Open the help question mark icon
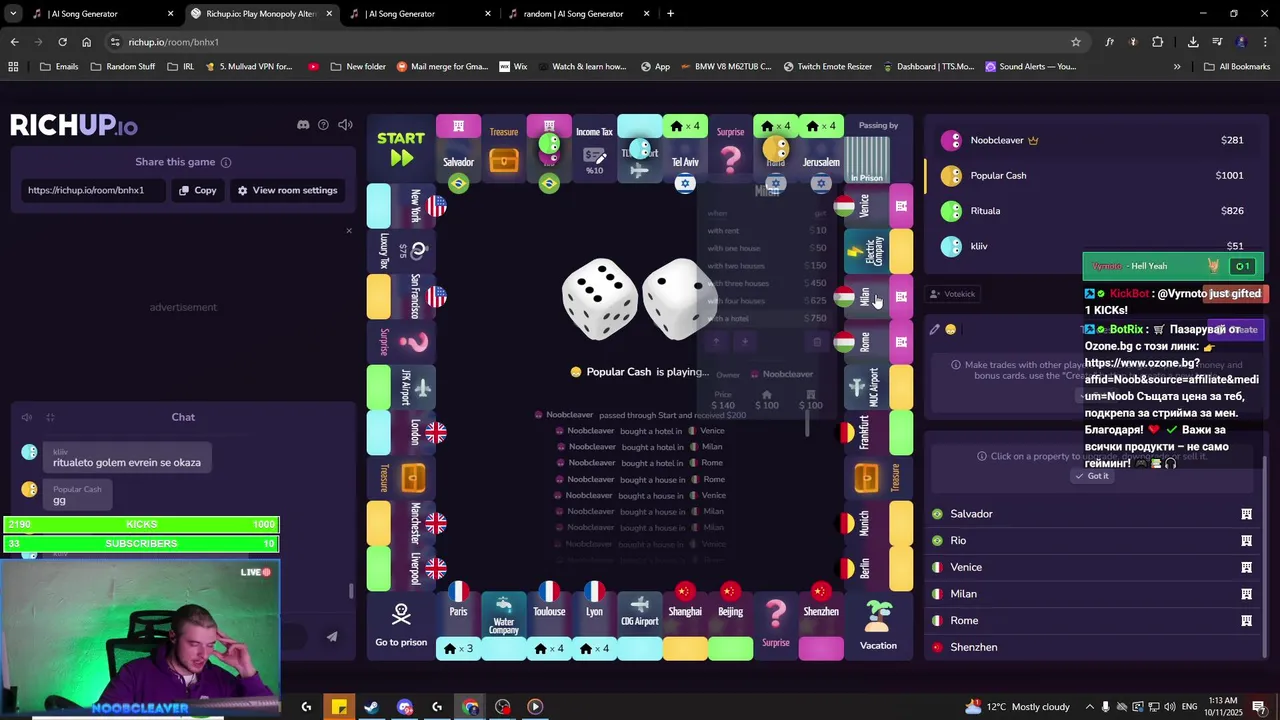The width and height of the screenshot is (1280, 720). (x=323, y=125)
